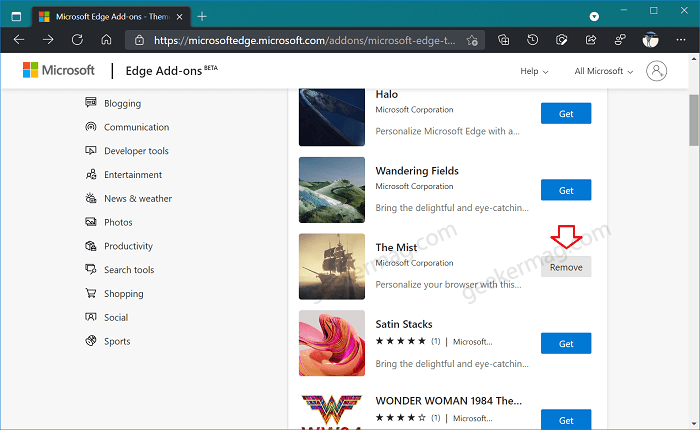Open the Halo theme thumbnail
The width and height of the screenshot is (700, 430).
point(332,117)
